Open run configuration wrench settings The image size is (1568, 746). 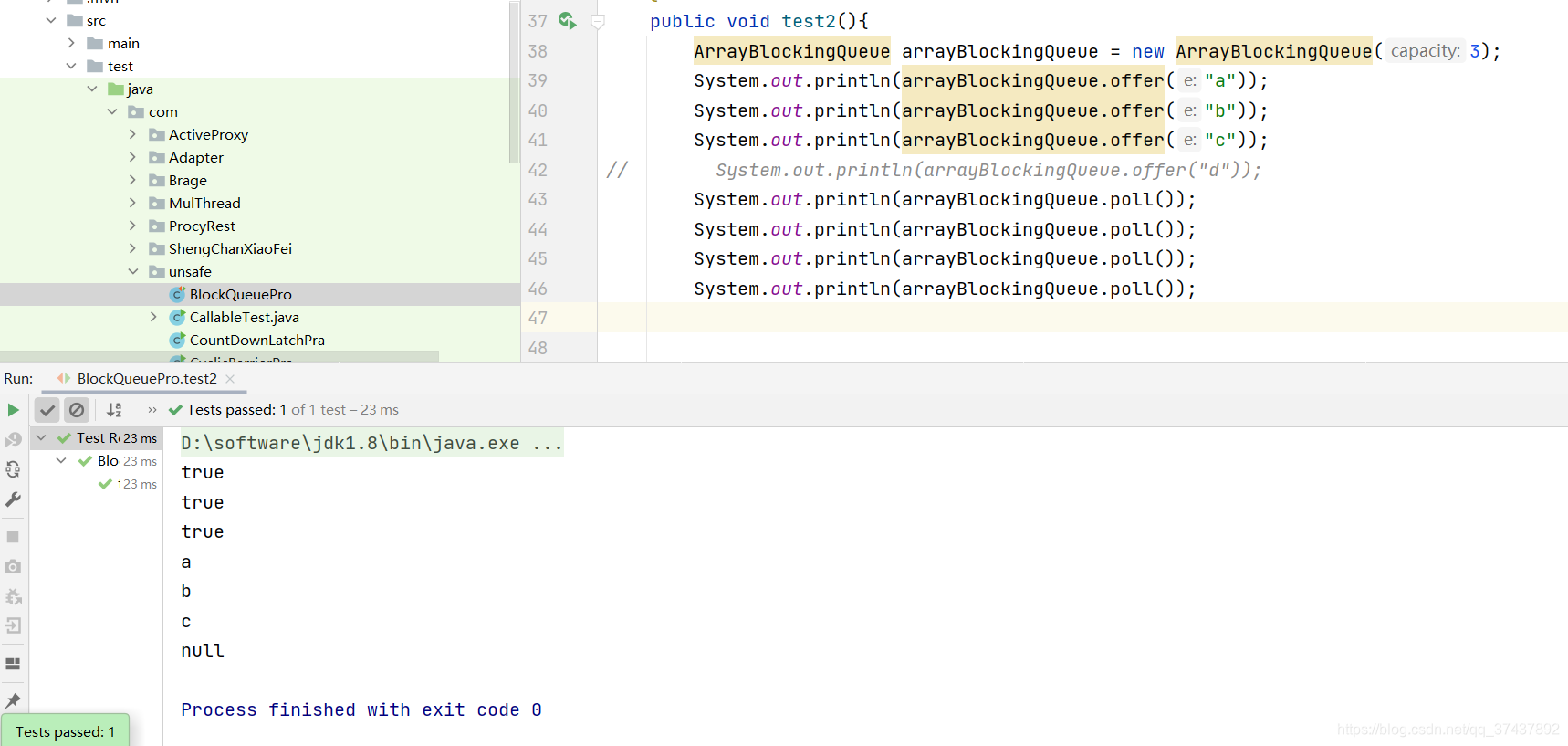(x=13, y=499)
